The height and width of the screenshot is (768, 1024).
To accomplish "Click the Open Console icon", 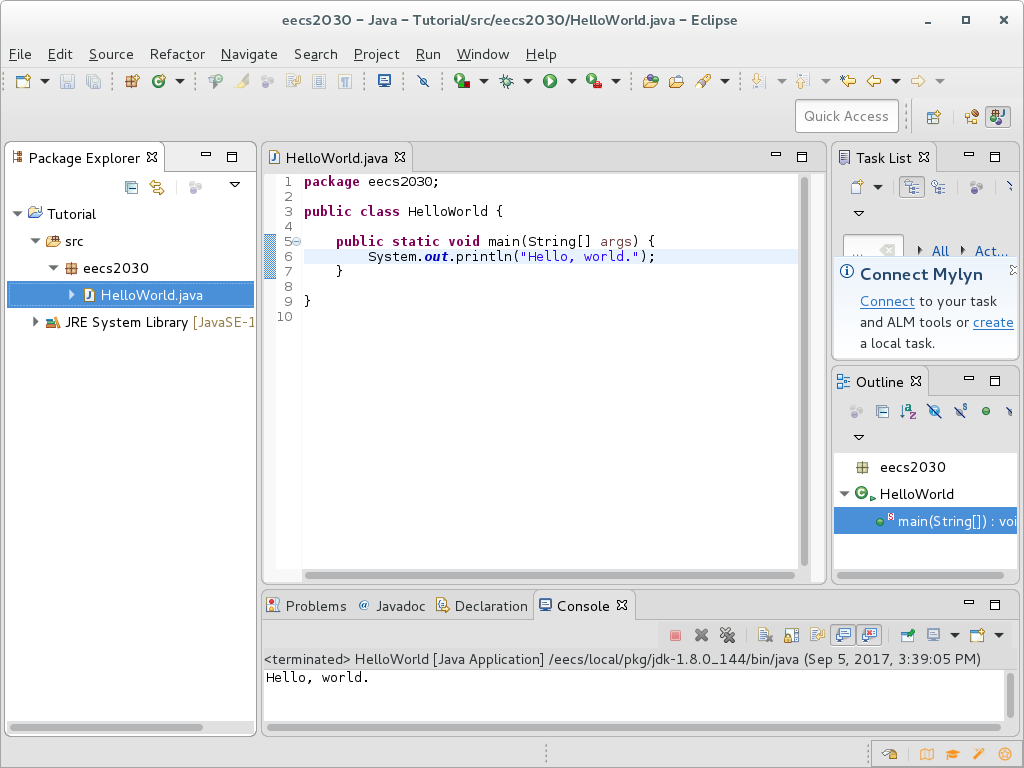I will pos(977,635).
